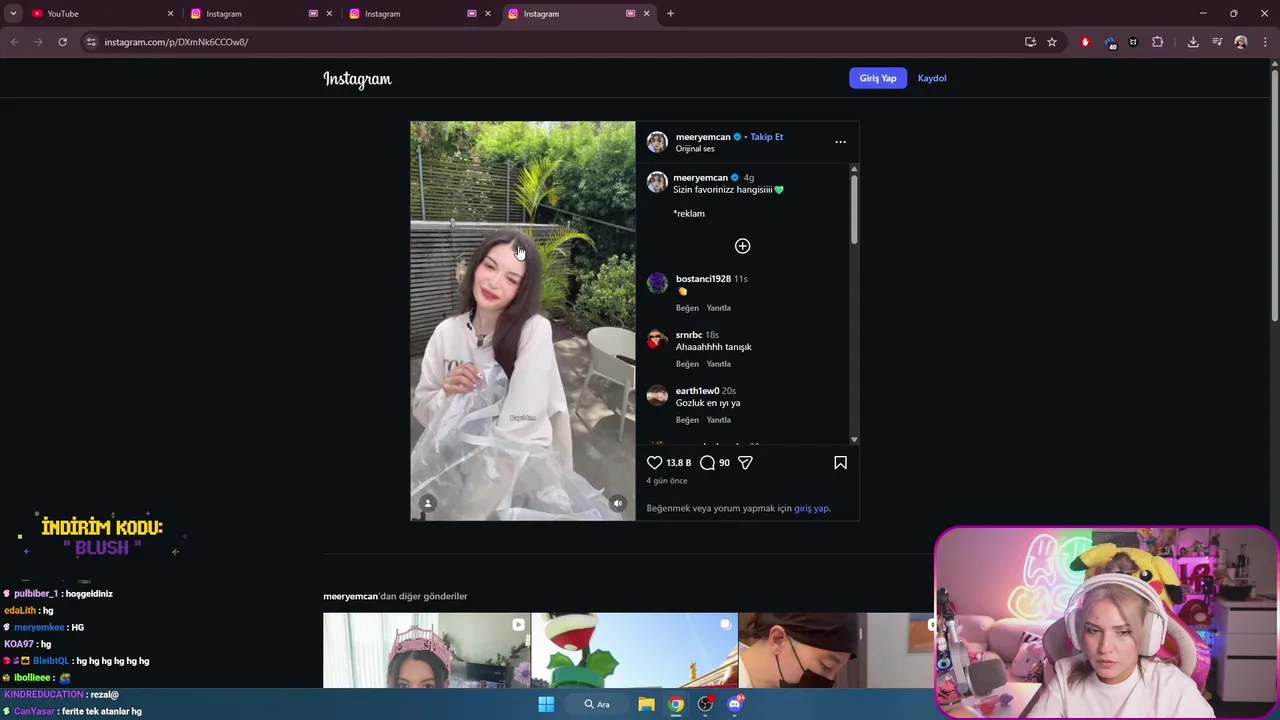This screenshot has width=1280, height=720.
Task: Click the reel video to pause
Action: coord(522,321)
